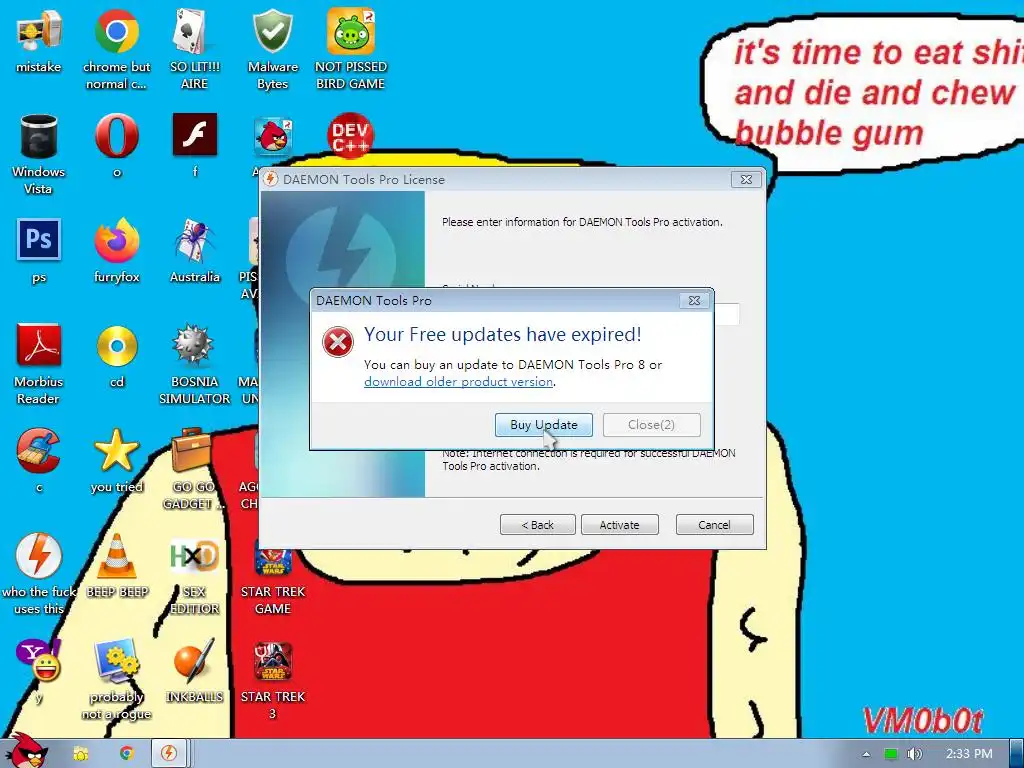1024x768 pixels.
Task: Click the Angry Birds start button
Action: pos(26,751)
